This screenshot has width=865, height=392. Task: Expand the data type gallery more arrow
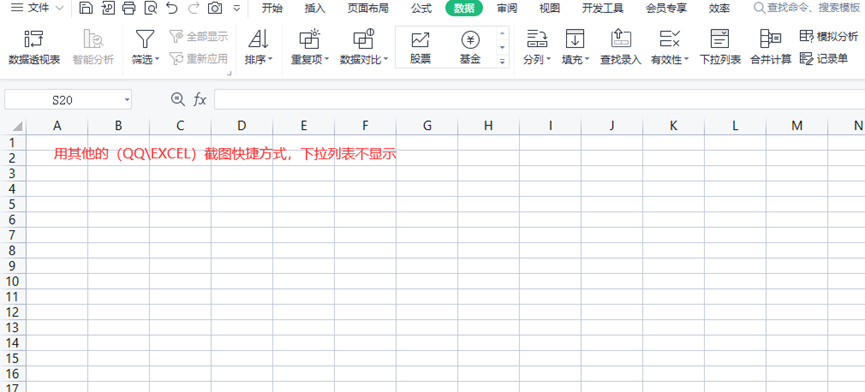502,61
